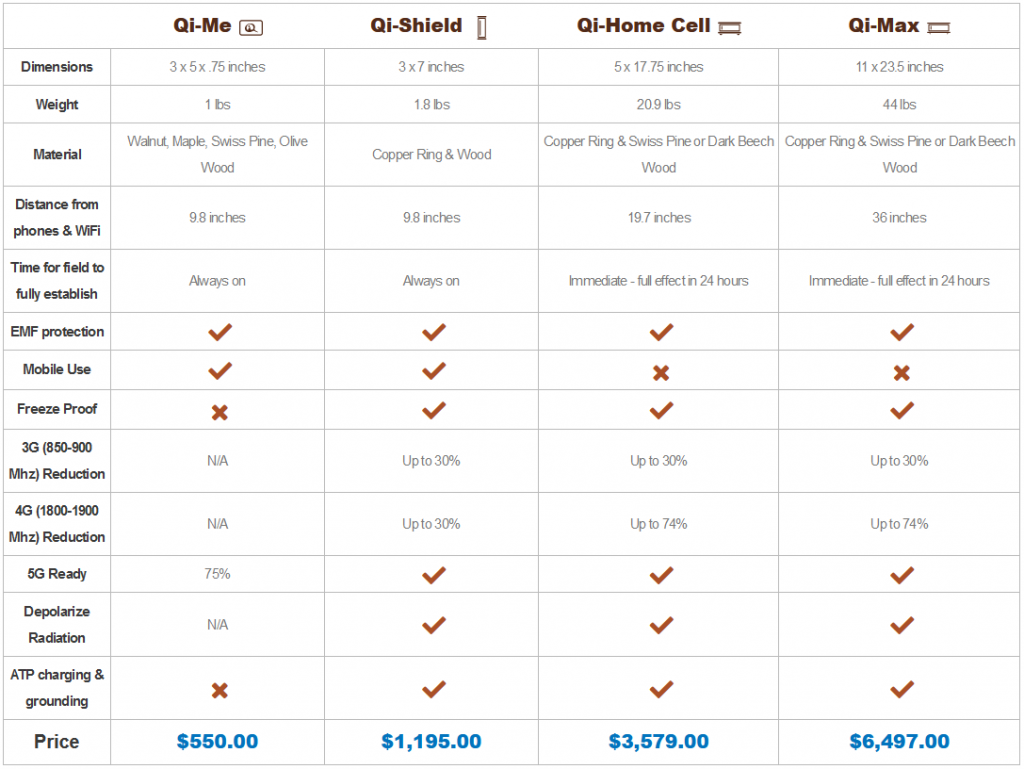Click the Qi-Max device icon
The height and width of the screenshot is (769, 1024).
point(939,27)
